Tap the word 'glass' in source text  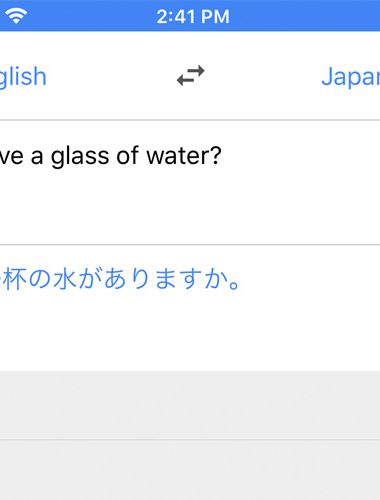click(x=80, y=156)
